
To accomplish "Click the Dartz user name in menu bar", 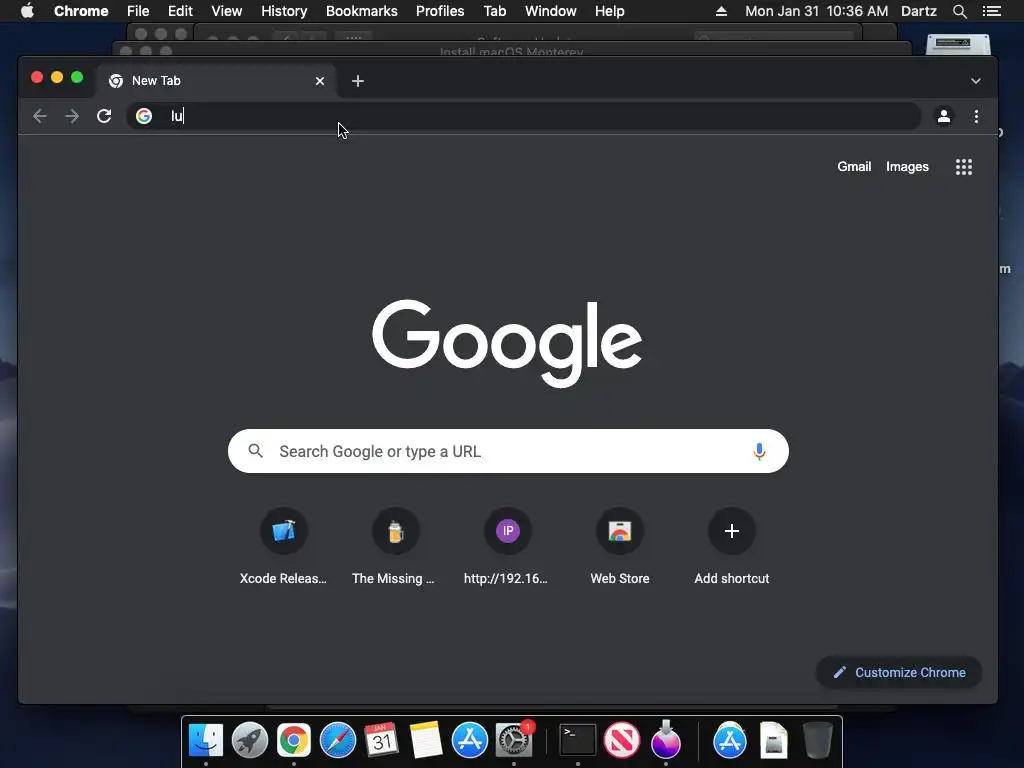I will click(x=919, y=11).
